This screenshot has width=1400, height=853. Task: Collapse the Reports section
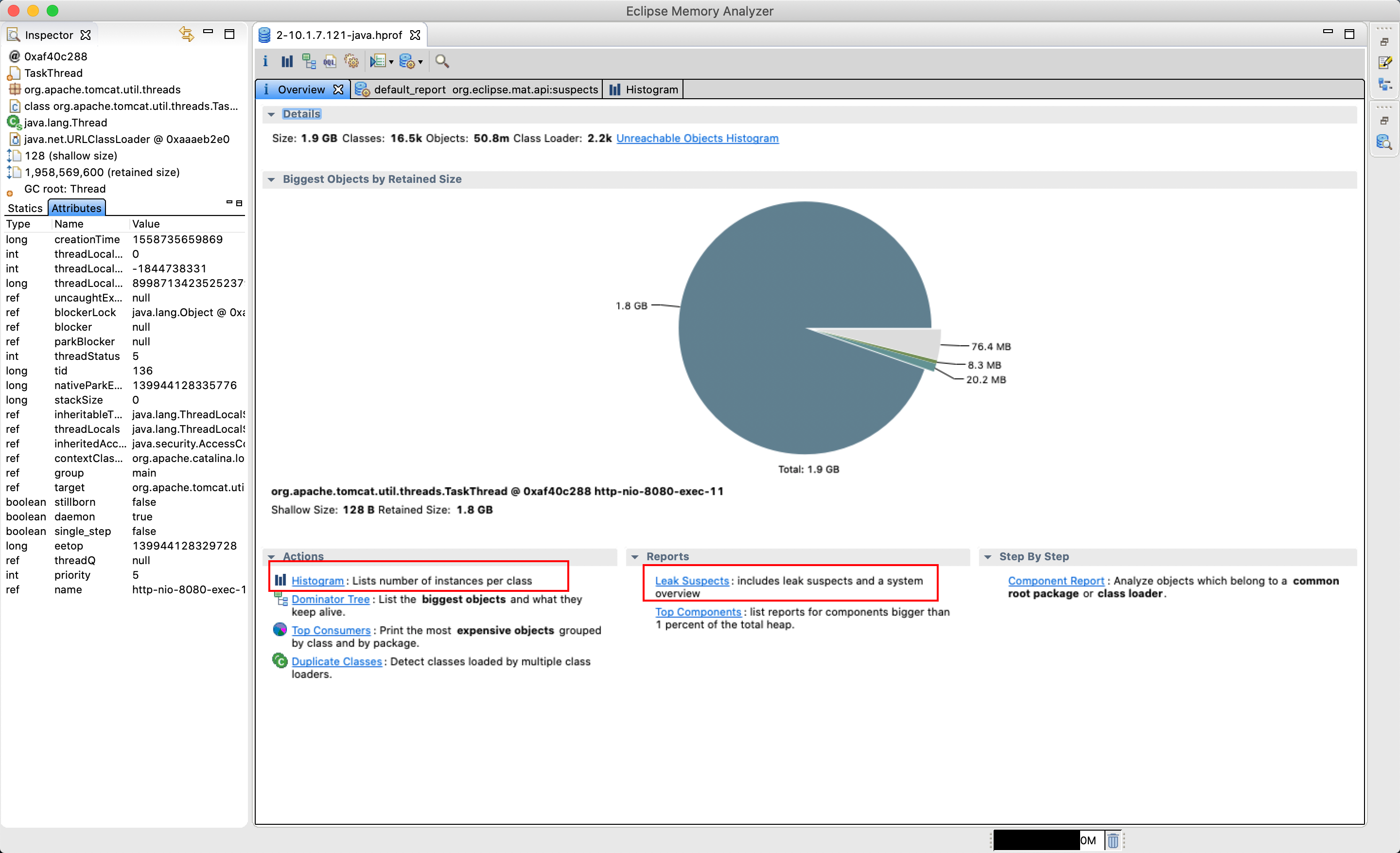635,557
